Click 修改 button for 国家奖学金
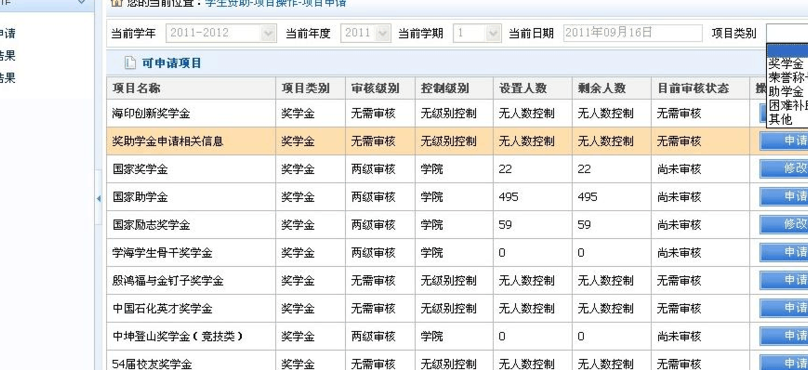Screen dimensions: 808x370 pyautogui.click(x=784, y=169)
